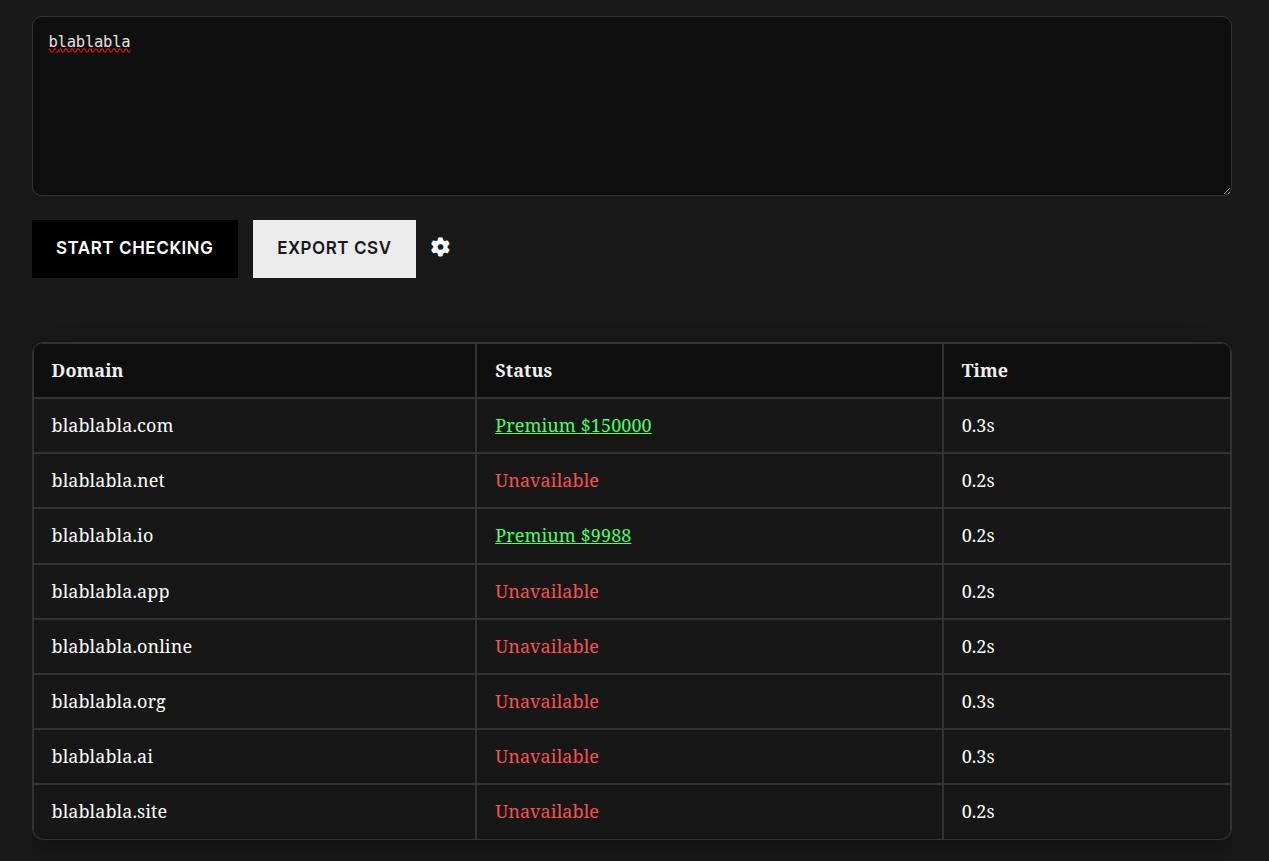The width and height of the screenshot is (1269, 861).
Task: Click the Unavailable status for blablabla.site
Action: pos(547,811)
